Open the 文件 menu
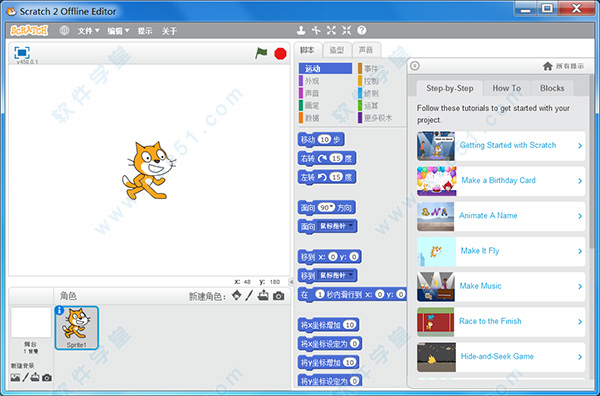The height and width of the screenshot is (396, 600). 88,31
